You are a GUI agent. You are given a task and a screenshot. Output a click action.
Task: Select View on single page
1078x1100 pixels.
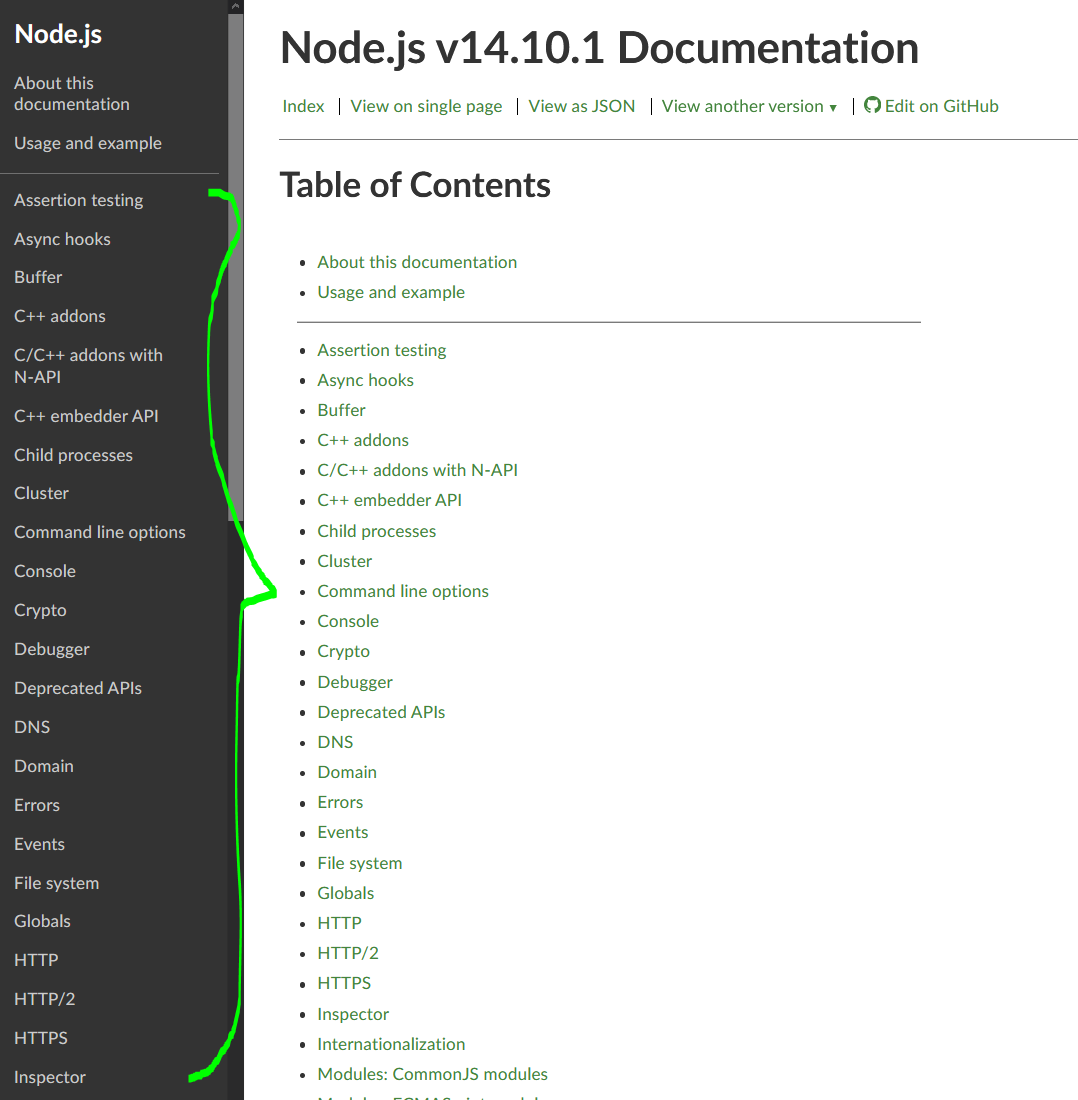tap(426, 106)
